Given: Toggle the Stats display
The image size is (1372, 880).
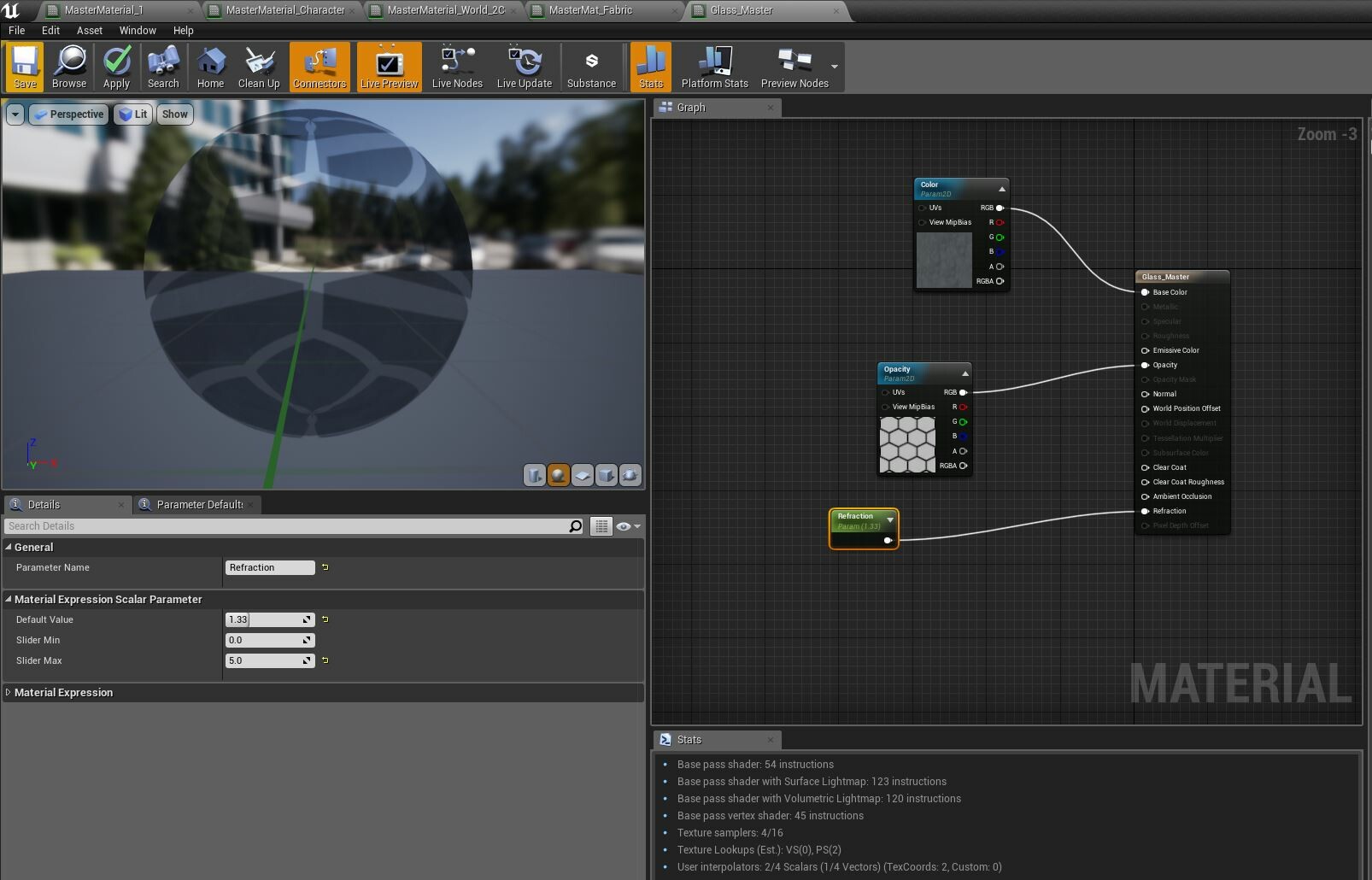Looking at the screenshot, I should pyautogui.click(x=650, y=67).
